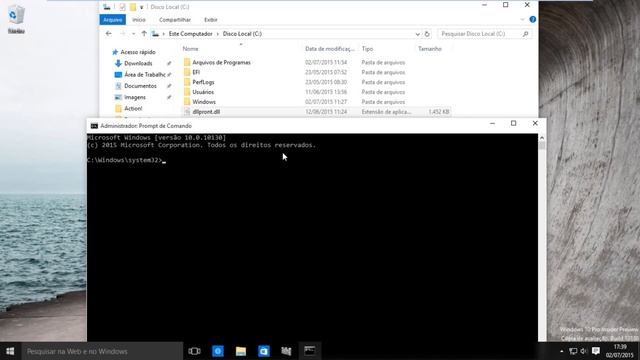Image resolution: width=640 pixels, height=360 pixels.
Task: Open Downloads in the navigation pane
Action: 138,63
